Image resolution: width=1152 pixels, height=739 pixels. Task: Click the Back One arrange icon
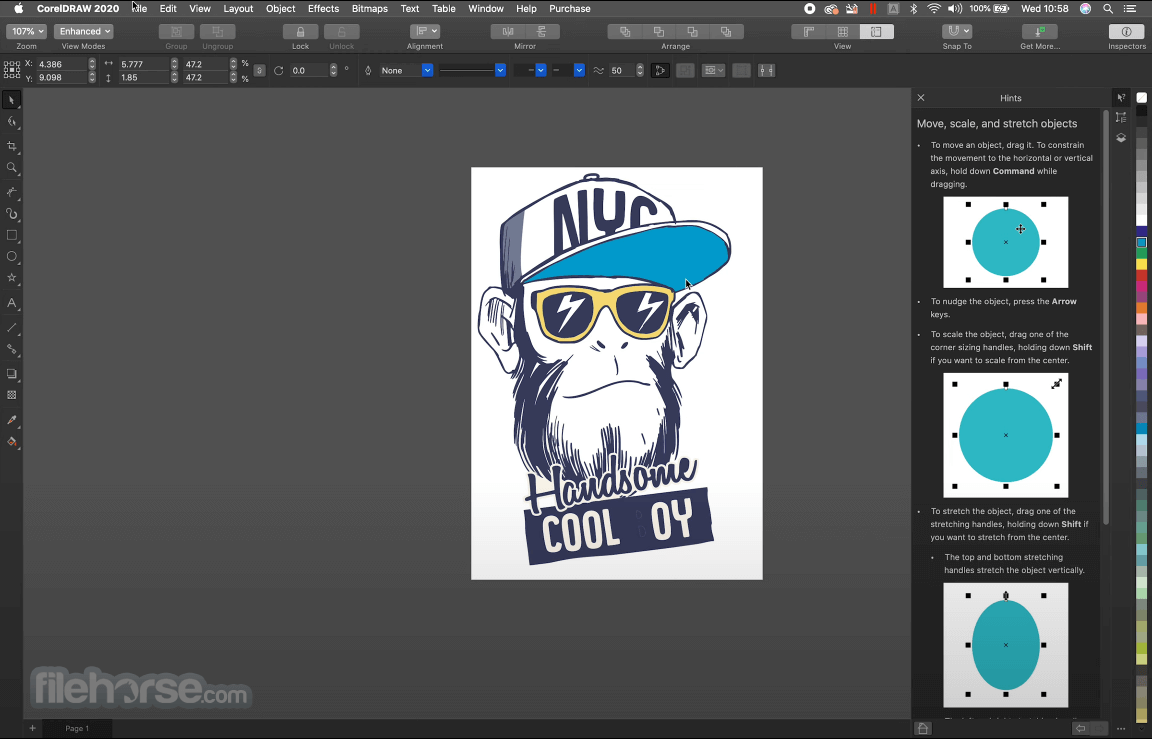[692, 32]
